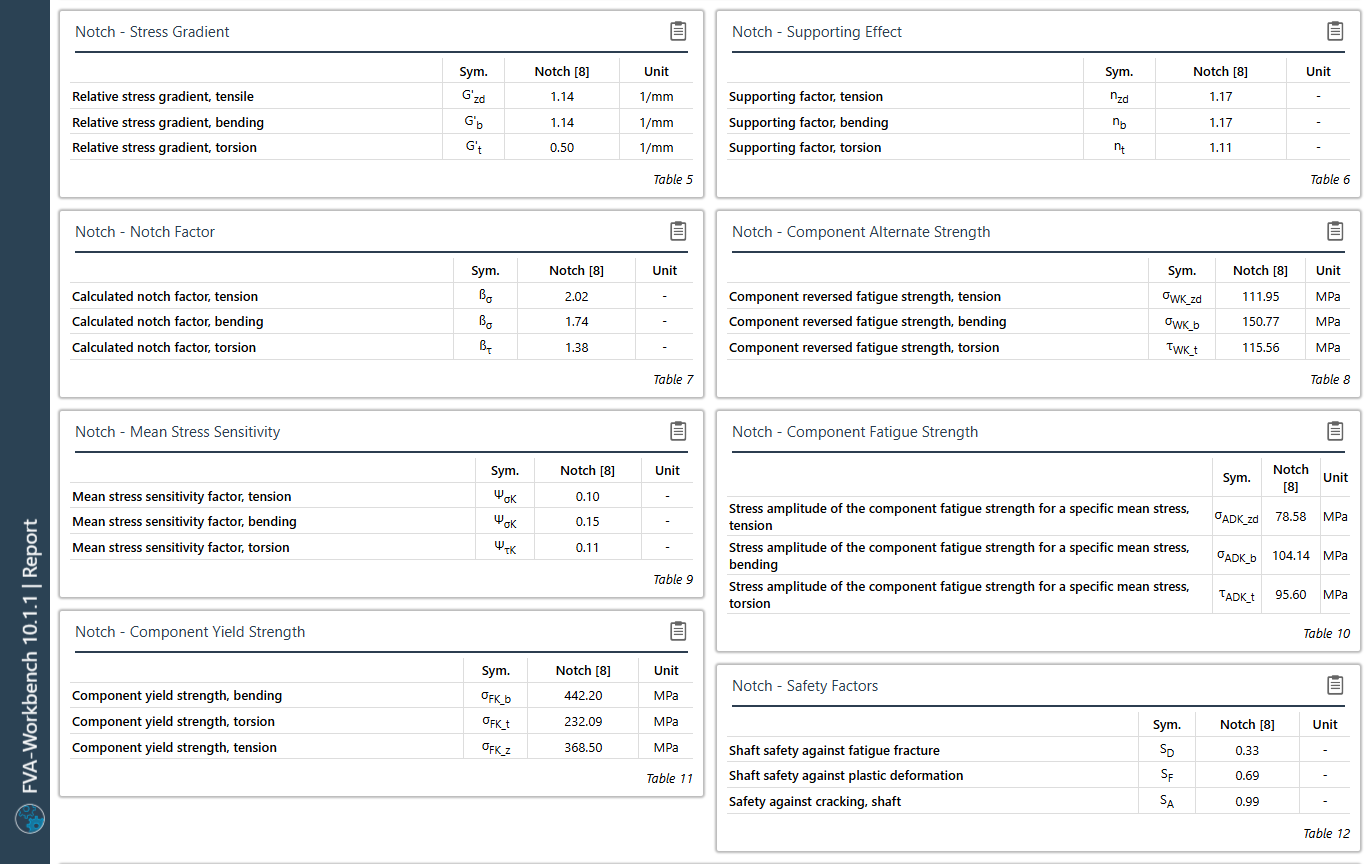The image size is (1365, 864).
Task: Click the Table 10 caption label
Action: pyautogui.click(x=1326, y=633)
